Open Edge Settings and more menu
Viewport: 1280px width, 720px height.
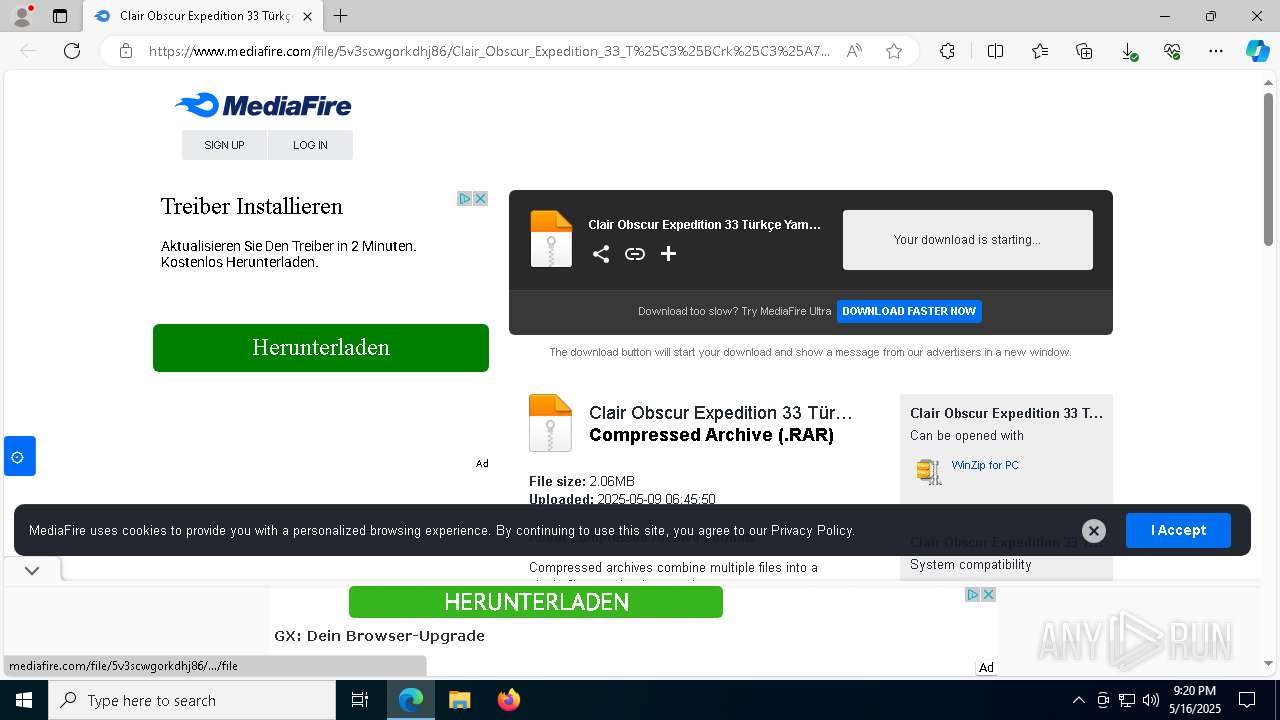[1216, 51]
